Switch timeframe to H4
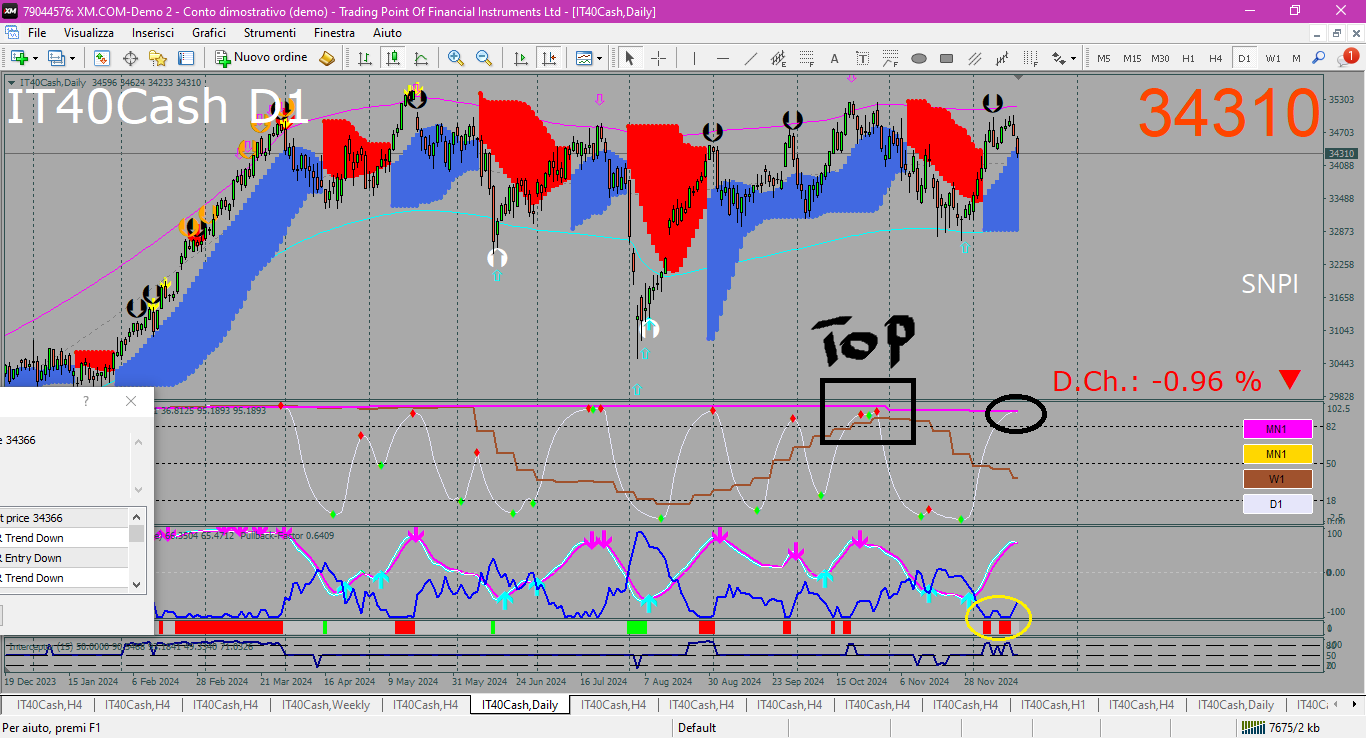 [x=1216, y=58]
